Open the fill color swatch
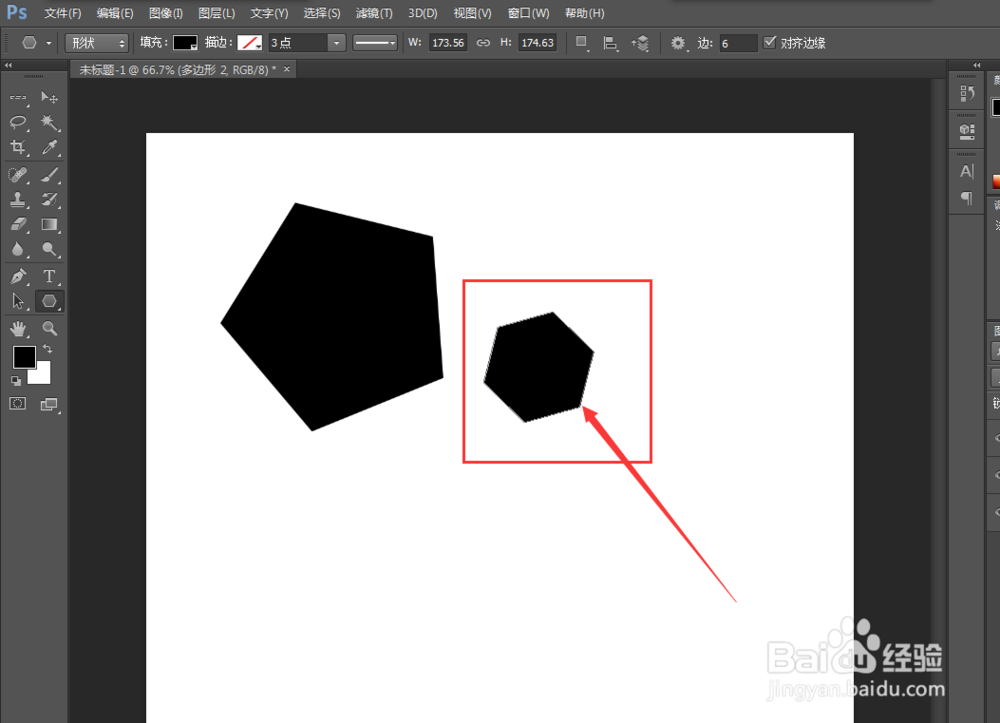 [x=186, y=43]
